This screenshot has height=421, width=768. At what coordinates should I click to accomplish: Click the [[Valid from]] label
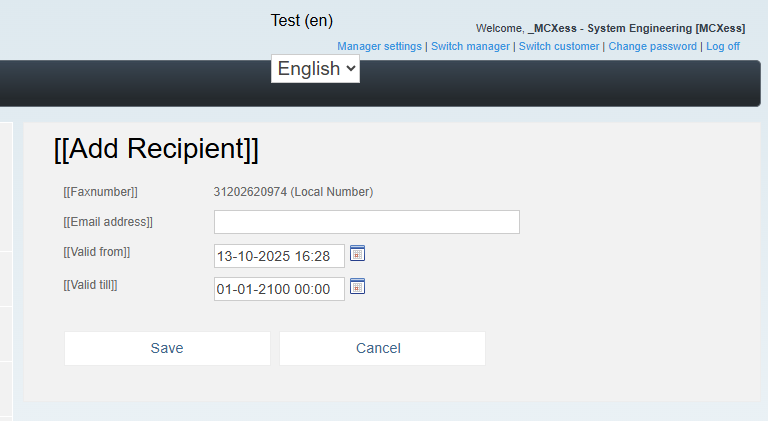[97, 252]
